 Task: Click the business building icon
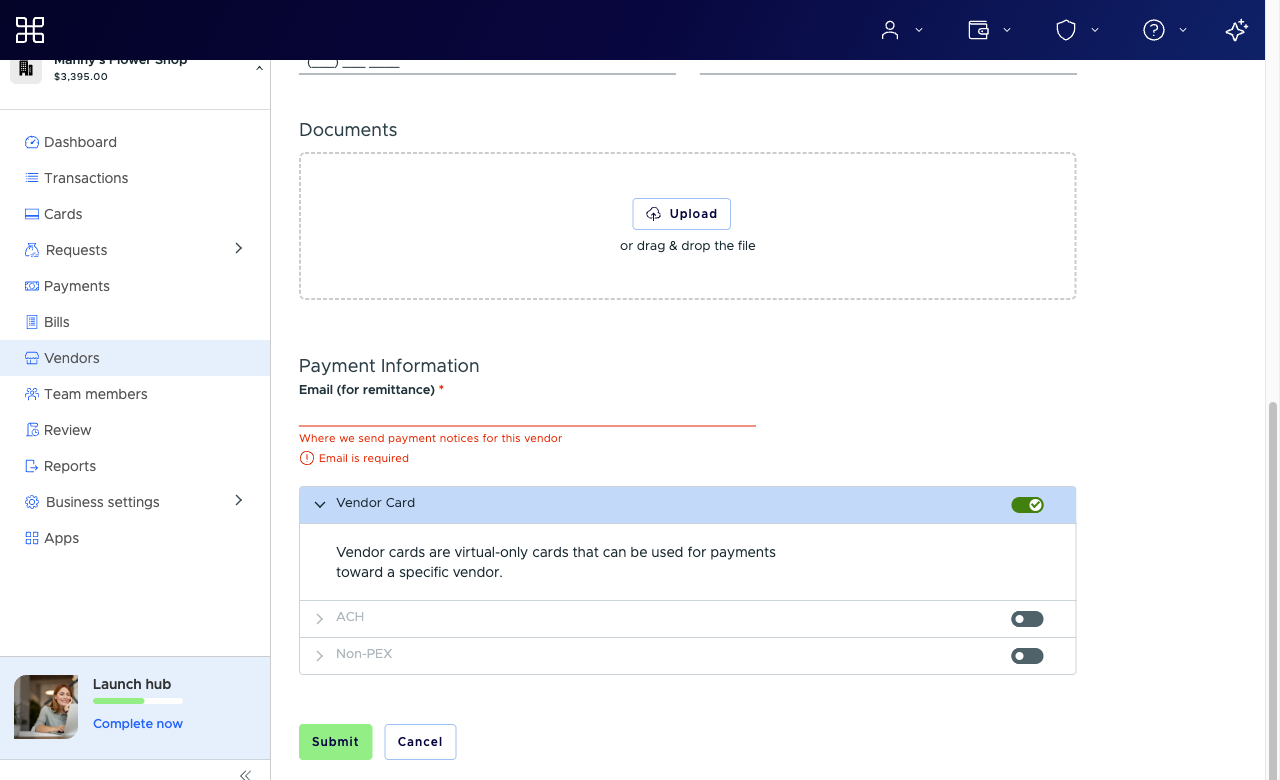[x=26, y=70]
